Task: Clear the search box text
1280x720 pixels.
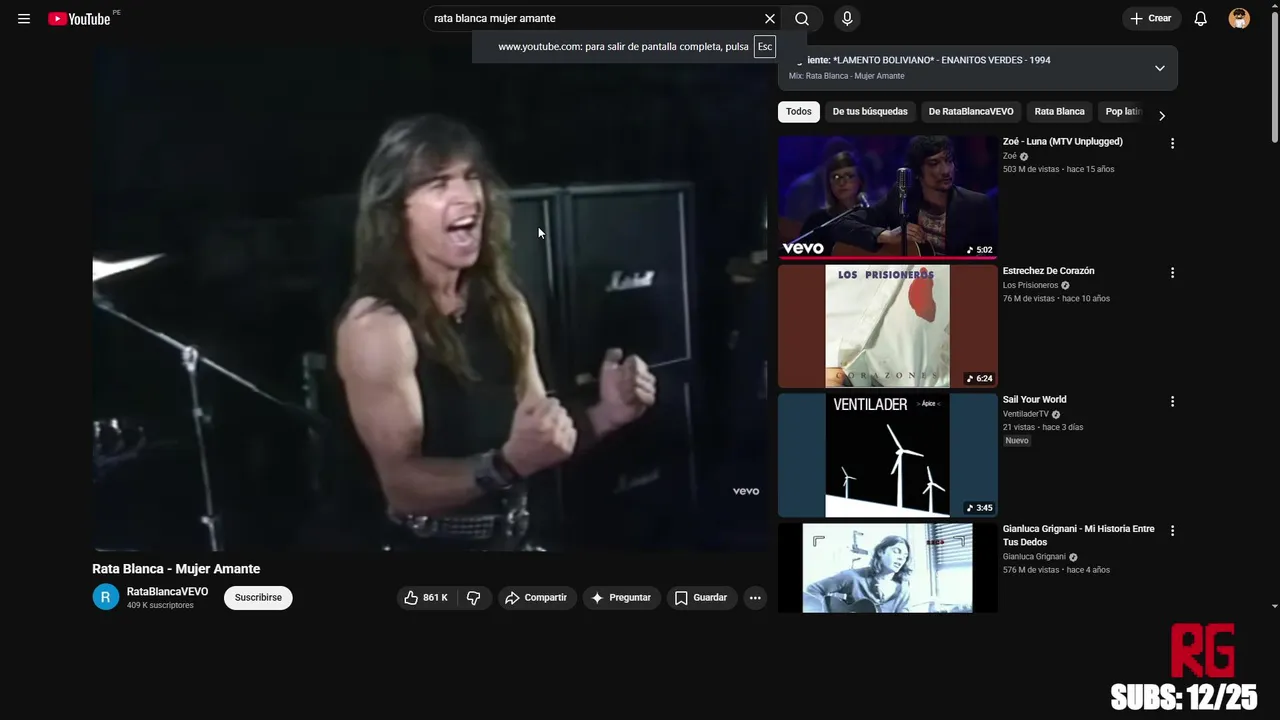Action: [770, 19]
